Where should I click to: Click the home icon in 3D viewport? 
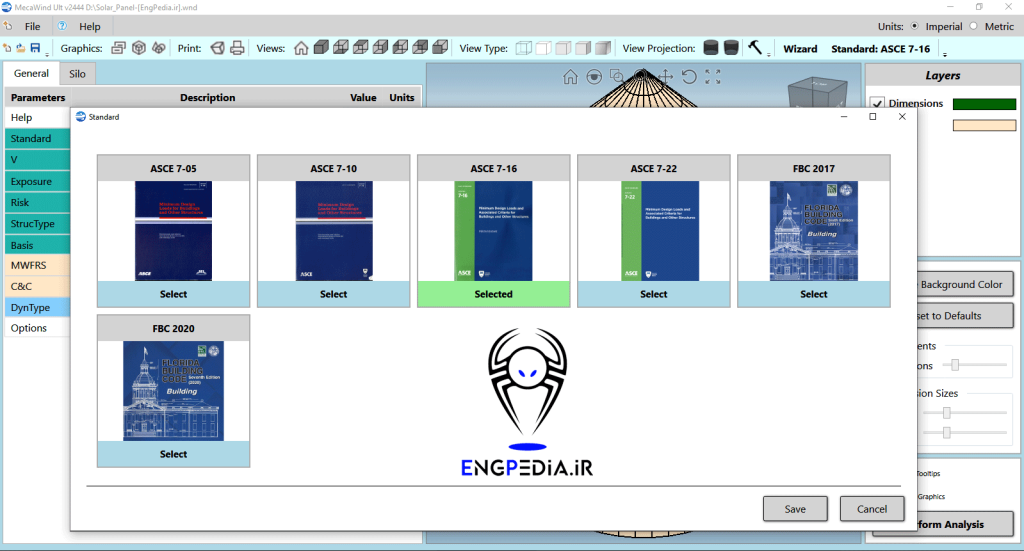tap(570, 77)
